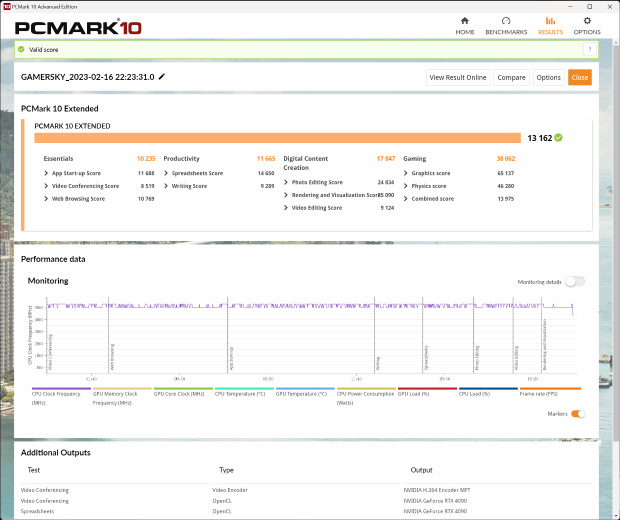Image resolution: width=620 pixels, height=520 pixels.
Task: Open the Benchmarks gauge icon
Action: click(x=506, y=21)
